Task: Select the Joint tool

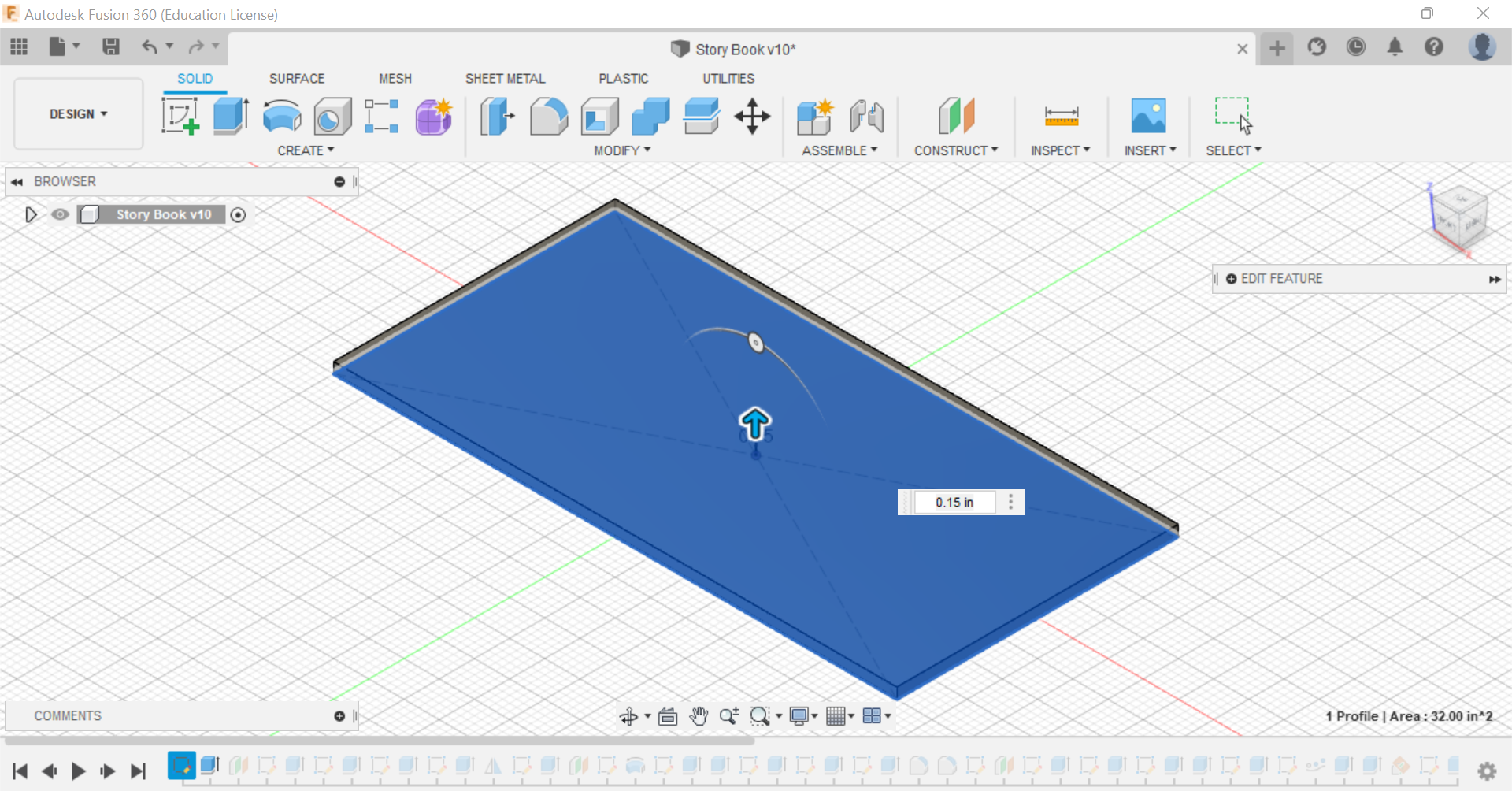Action: [x=867, y=117]
